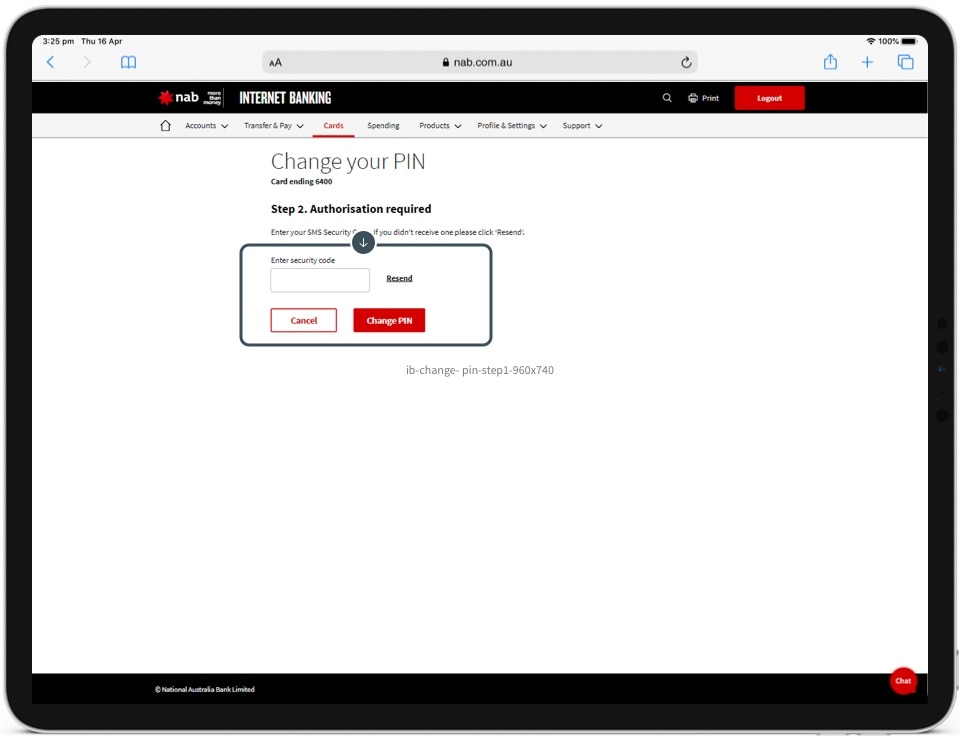Select the NAB home icon in the navigation
The image size is (960, 740).
(165, 125)
